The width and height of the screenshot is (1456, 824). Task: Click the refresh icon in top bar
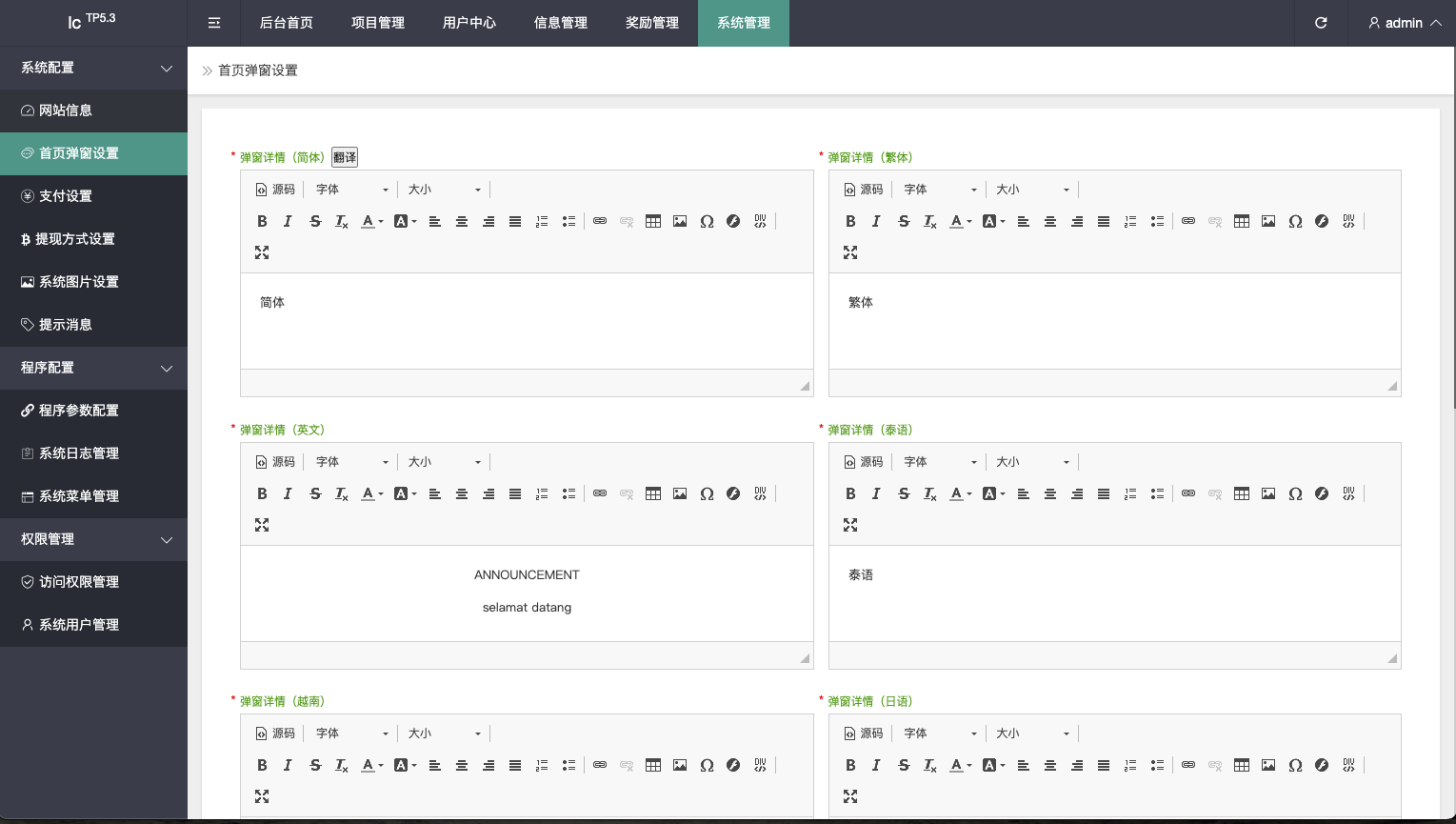coord(1321,23)
